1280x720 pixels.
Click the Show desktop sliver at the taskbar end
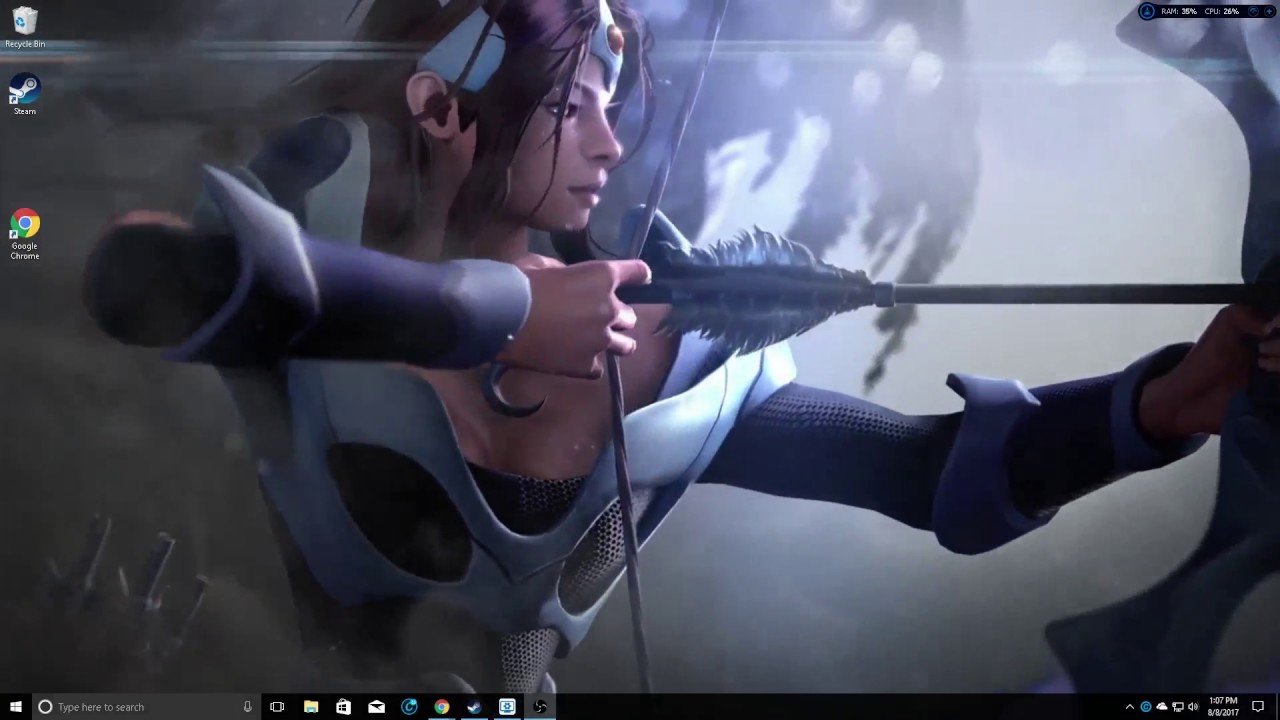coord(1277,707)
